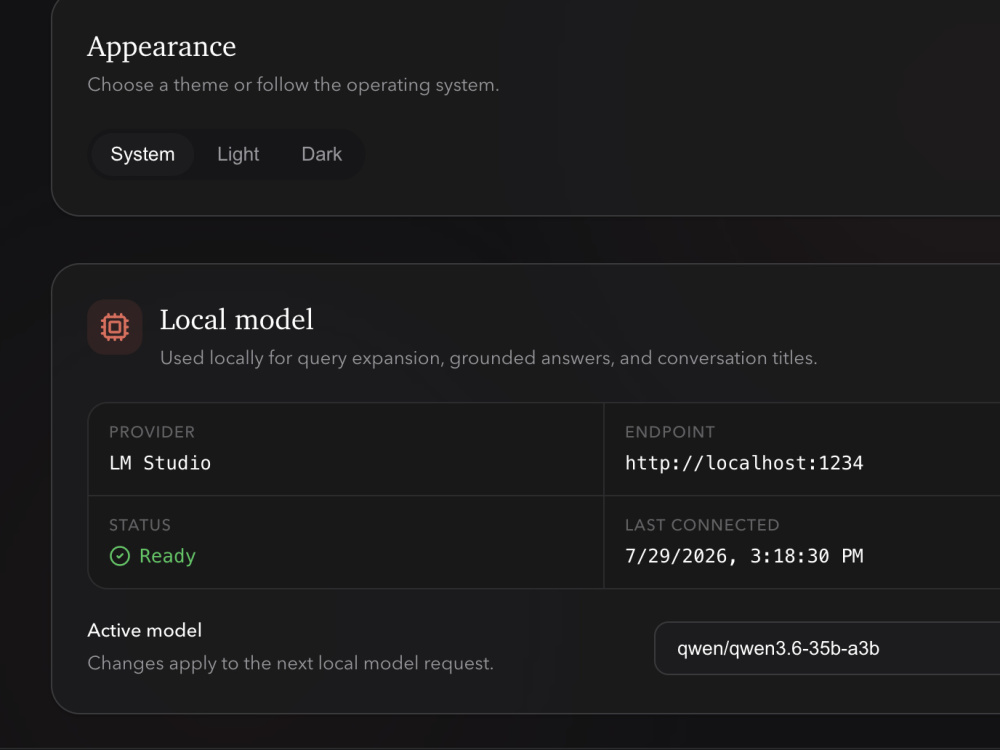Click the Local model chip icon
The height and width of the screenshot is (750, 1000).
point(115,327)
